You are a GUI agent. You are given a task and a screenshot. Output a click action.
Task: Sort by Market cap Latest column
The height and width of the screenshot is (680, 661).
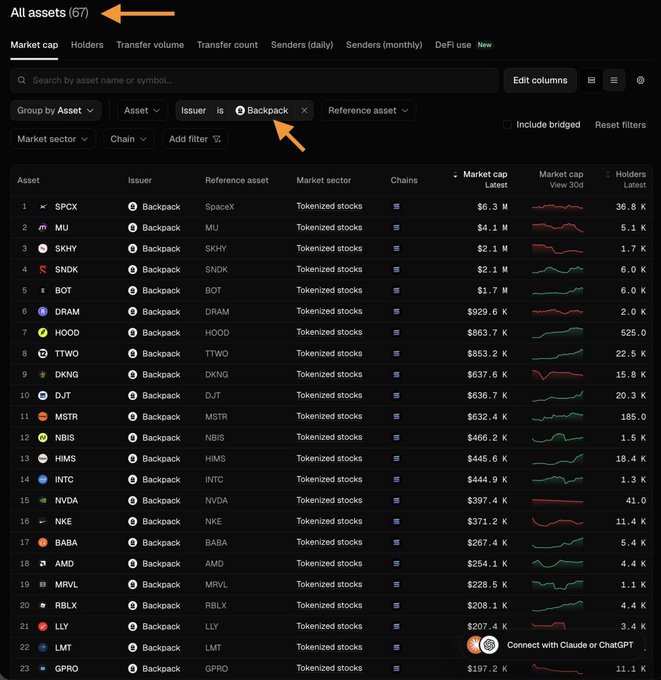(480, 179)
